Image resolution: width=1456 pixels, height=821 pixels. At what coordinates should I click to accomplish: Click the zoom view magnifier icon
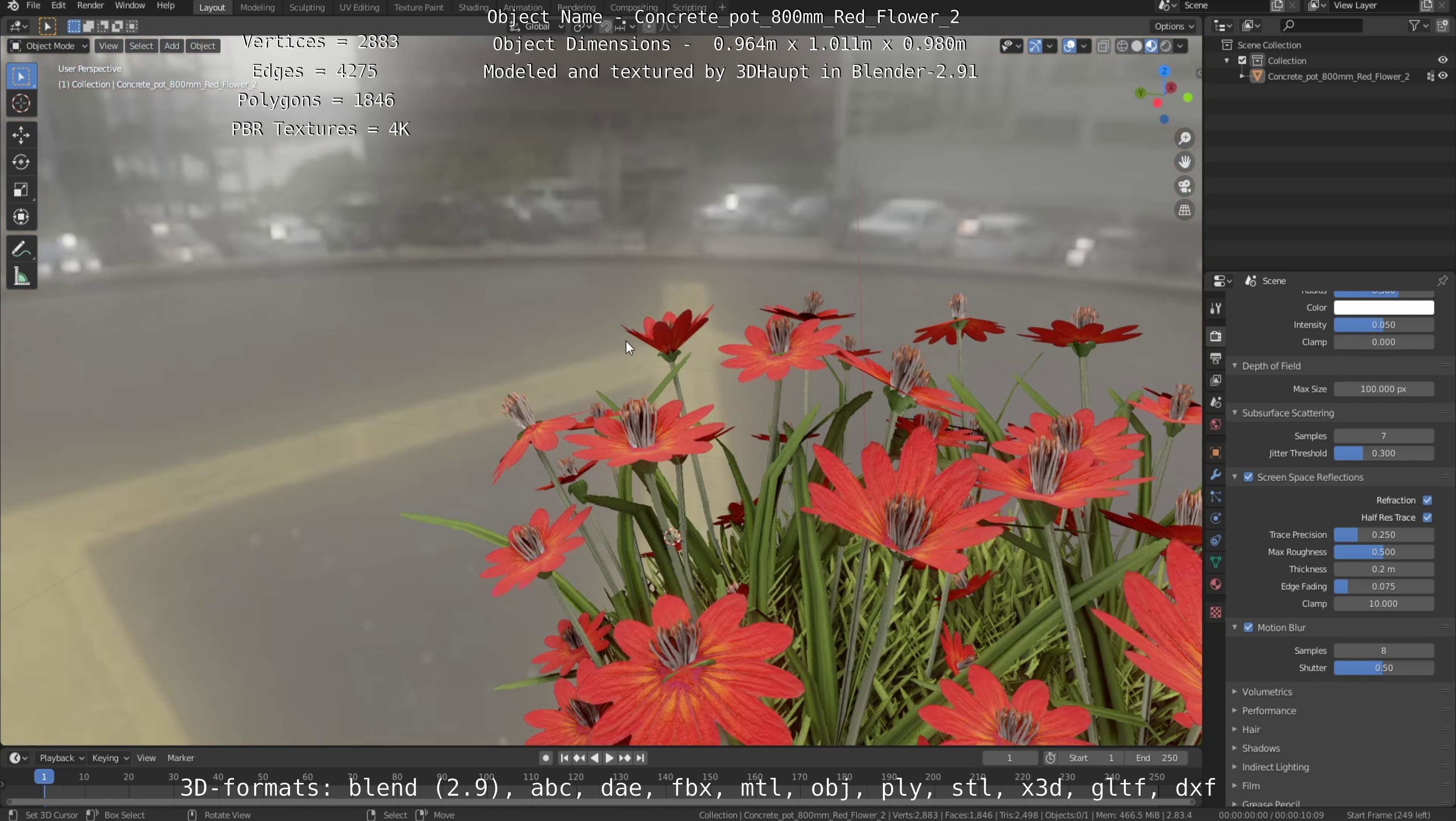coord(1184,138)
